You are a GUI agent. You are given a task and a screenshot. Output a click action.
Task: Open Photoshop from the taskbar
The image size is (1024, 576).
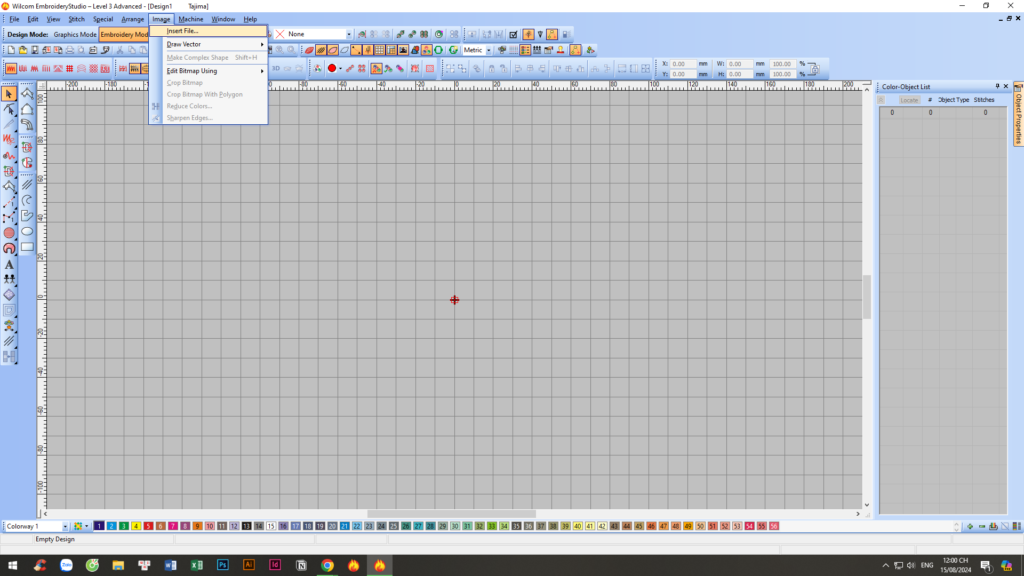[223, 565]
